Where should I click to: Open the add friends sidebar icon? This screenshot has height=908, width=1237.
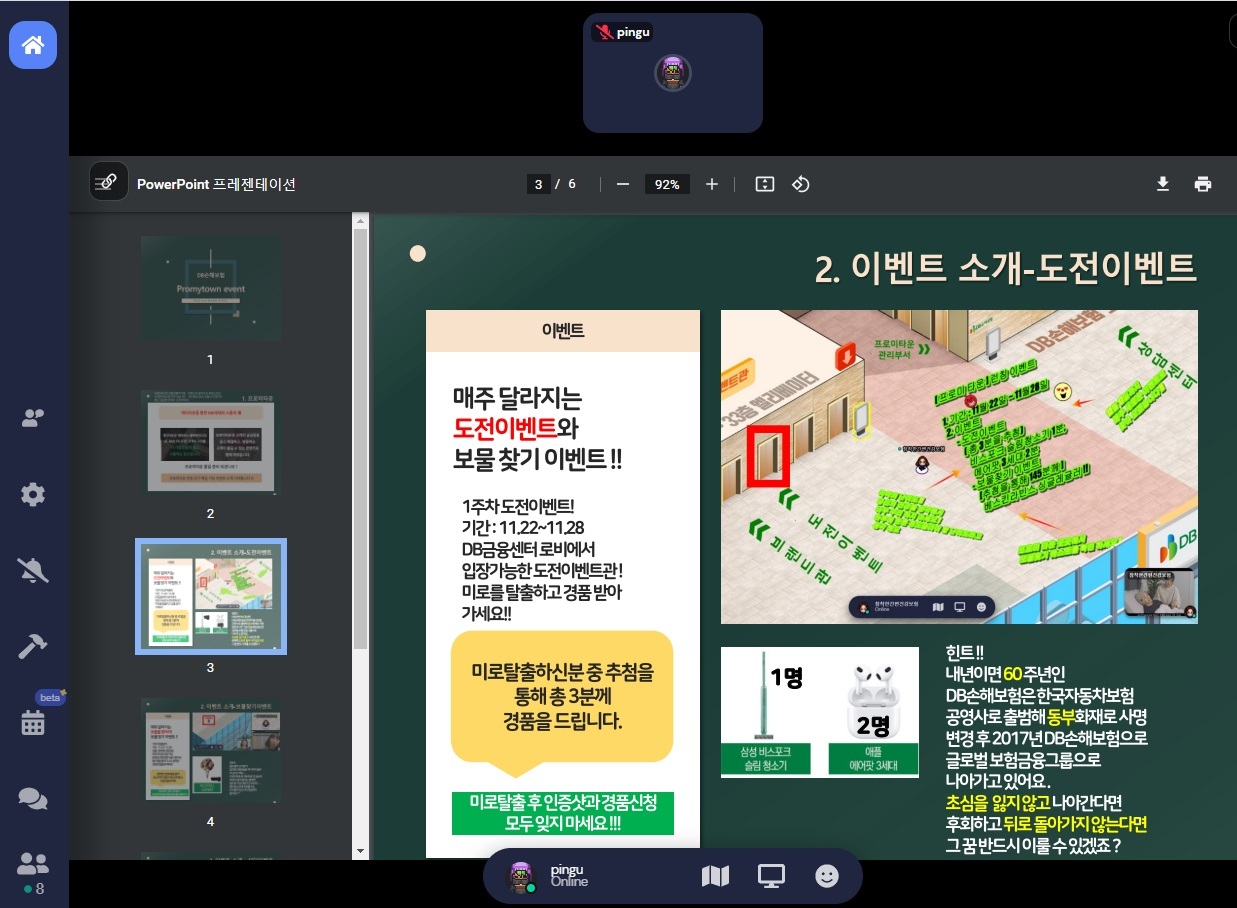tap(33, 418)
